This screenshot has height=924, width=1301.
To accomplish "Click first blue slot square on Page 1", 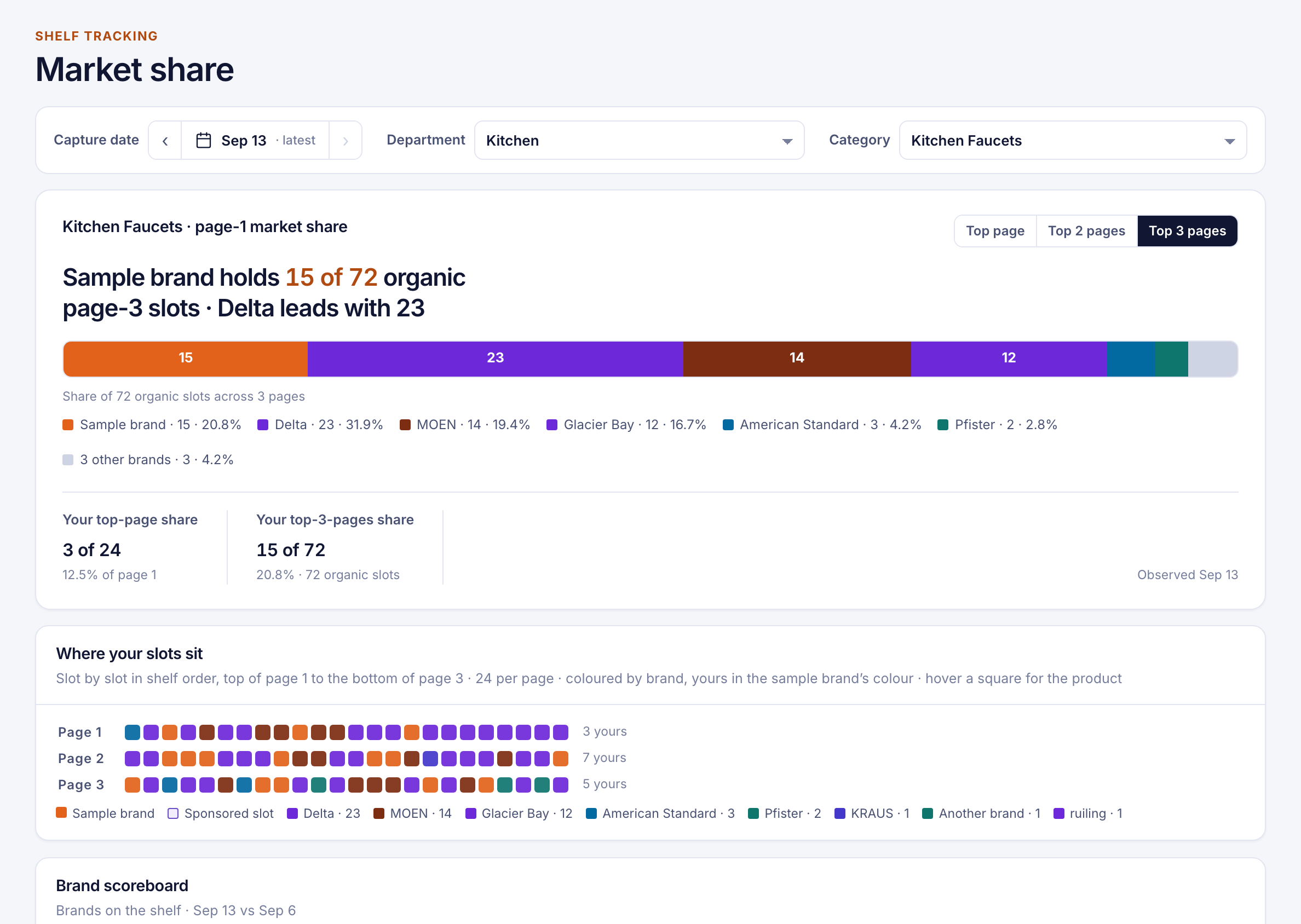I will click(x=133, y=732).
